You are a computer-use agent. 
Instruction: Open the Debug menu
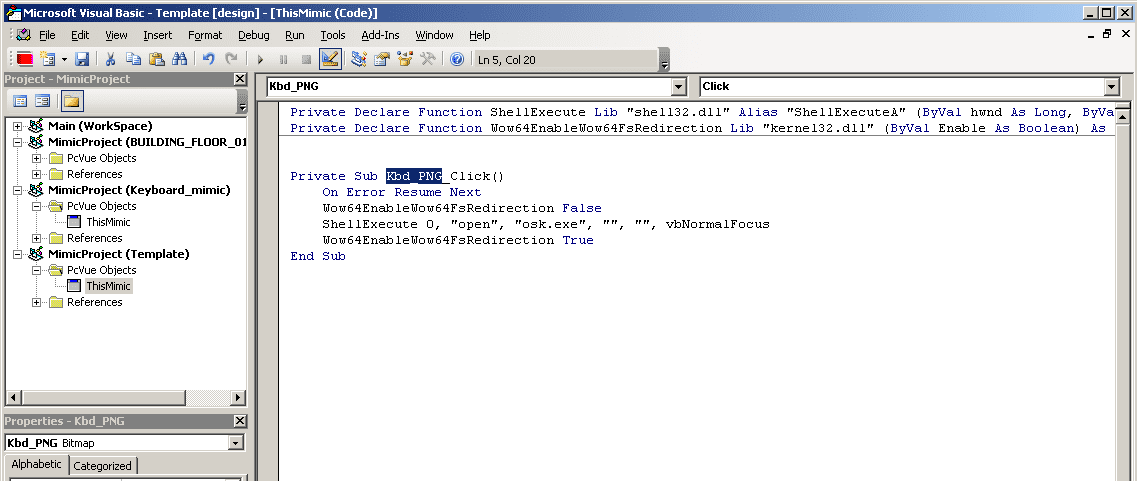click(253, 35)
